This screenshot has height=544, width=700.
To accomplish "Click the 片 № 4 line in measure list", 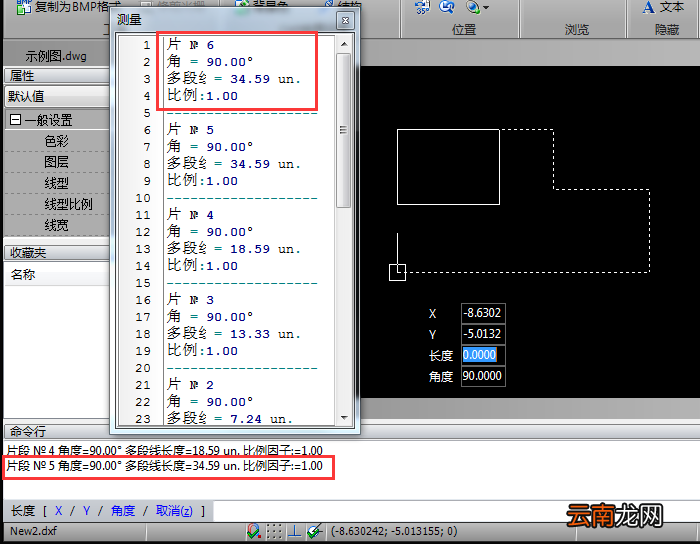I will click(x=191, y=215).
